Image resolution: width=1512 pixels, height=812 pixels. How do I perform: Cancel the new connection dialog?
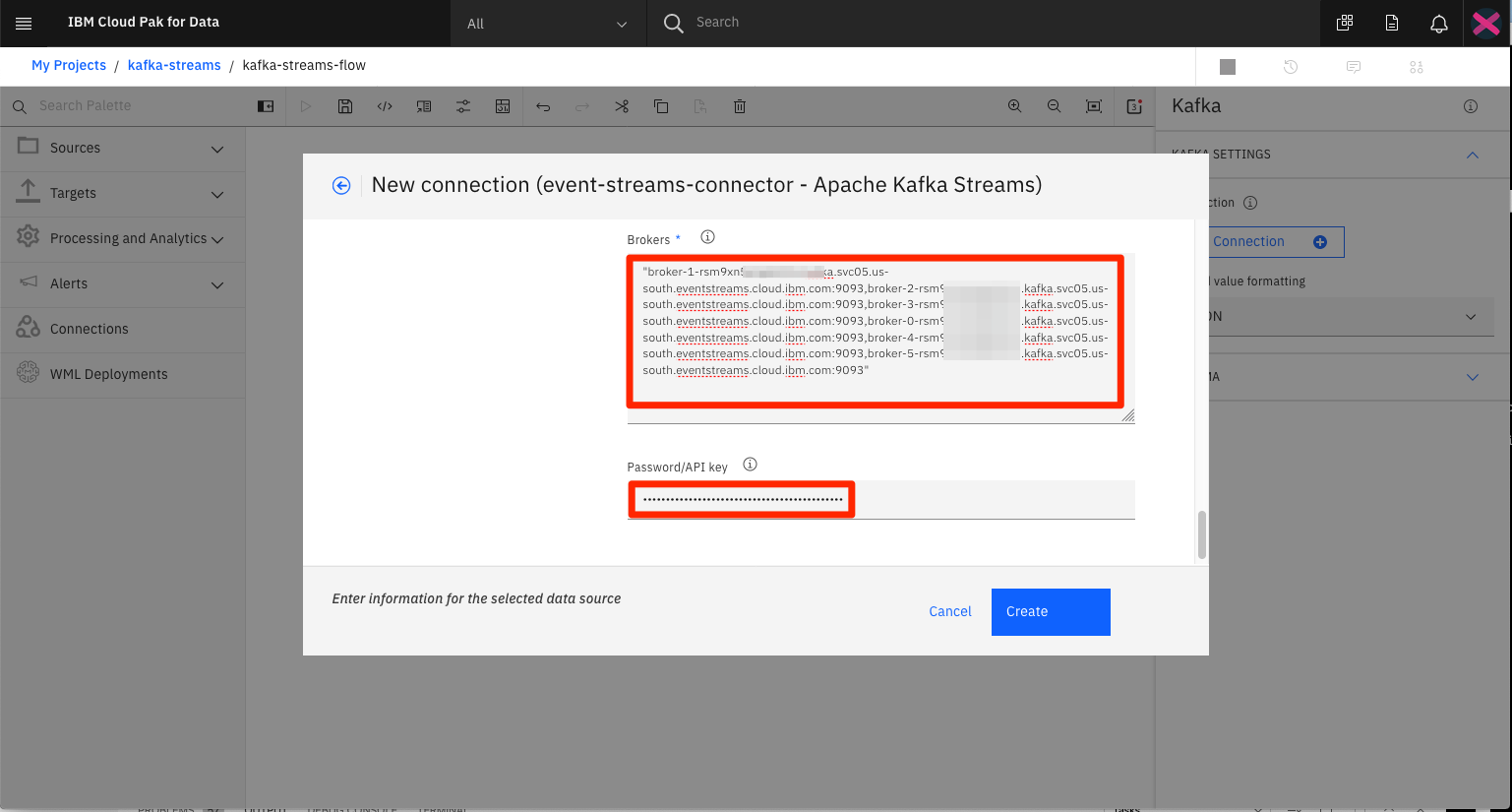click(950, 611)
